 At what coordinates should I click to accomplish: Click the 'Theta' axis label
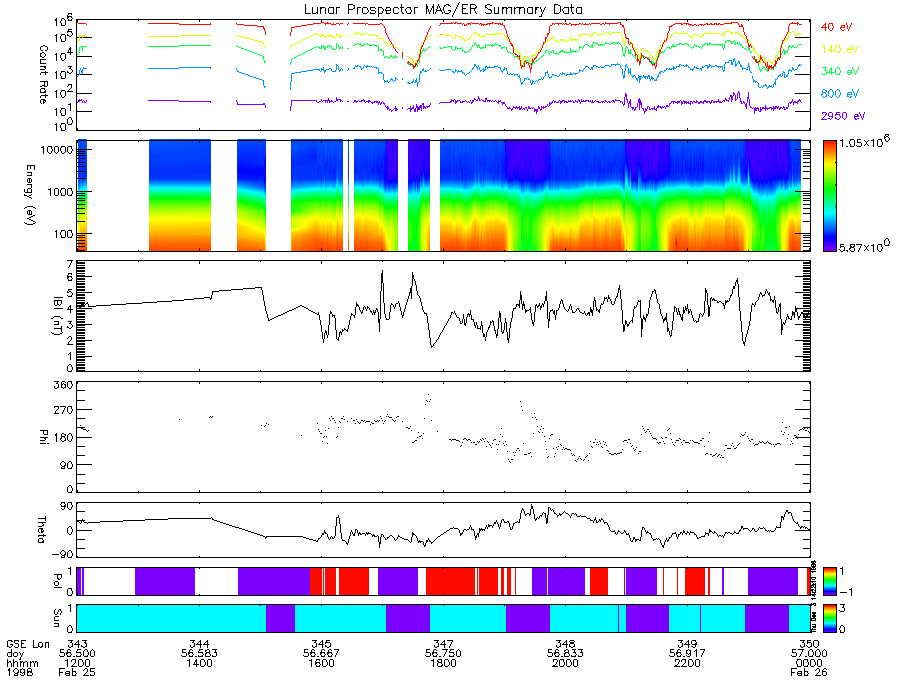[41, 530]
